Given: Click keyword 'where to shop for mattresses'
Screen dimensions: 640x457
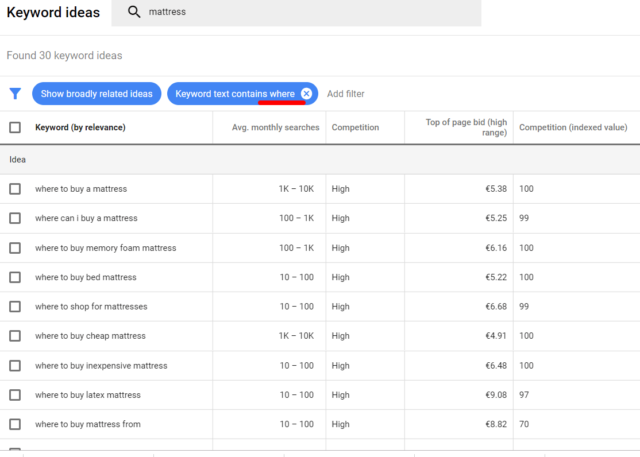Looking at the screenshot, I should tap(91, 306).
